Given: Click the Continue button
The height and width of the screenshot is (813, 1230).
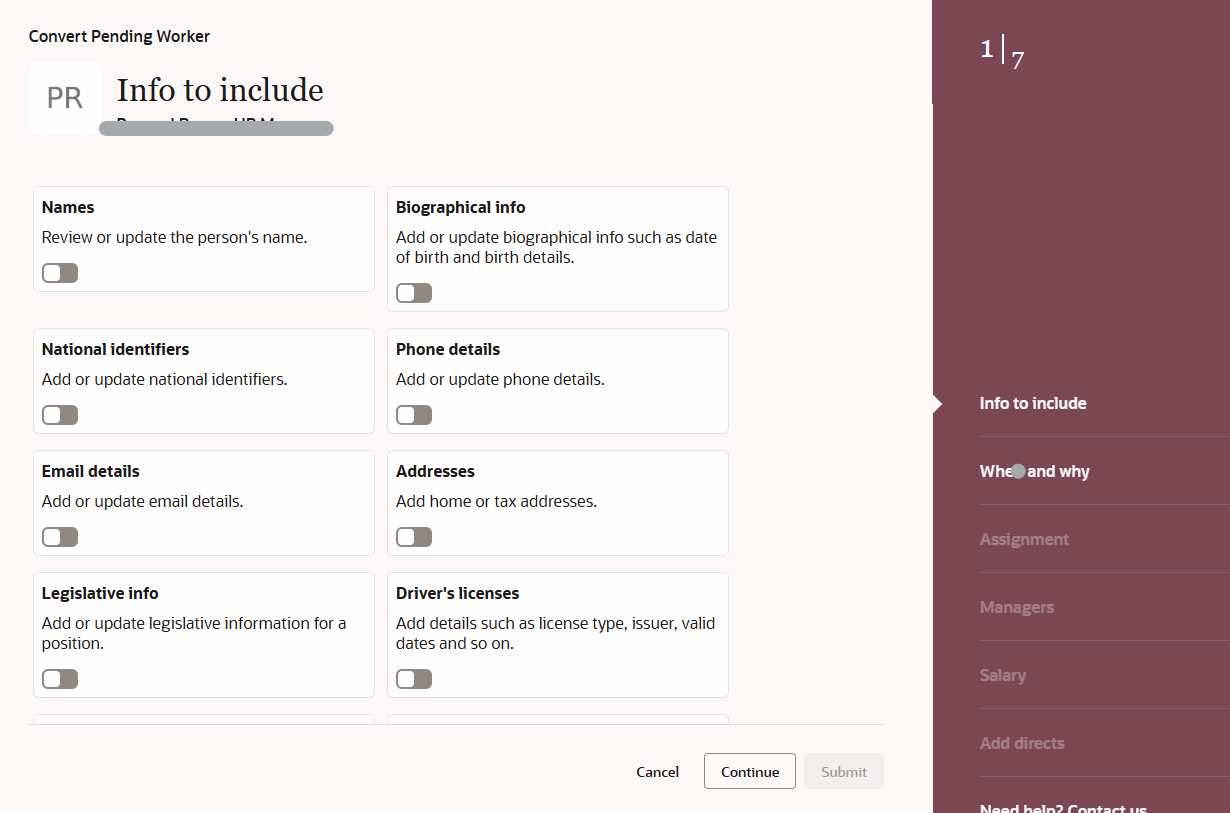Looking at the screenshot, I should [750, 772].
